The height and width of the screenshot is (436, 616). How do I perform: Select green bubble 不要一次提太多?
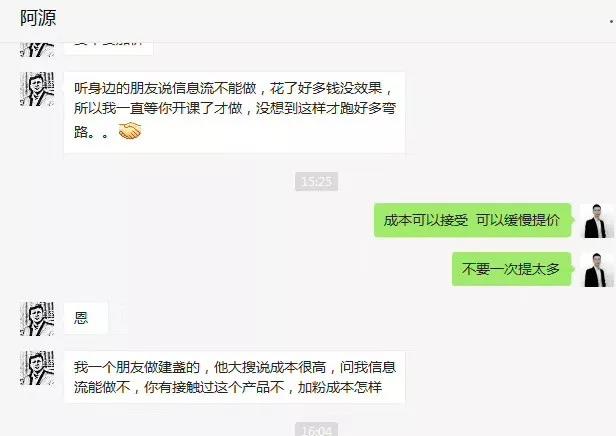(512, 269)
